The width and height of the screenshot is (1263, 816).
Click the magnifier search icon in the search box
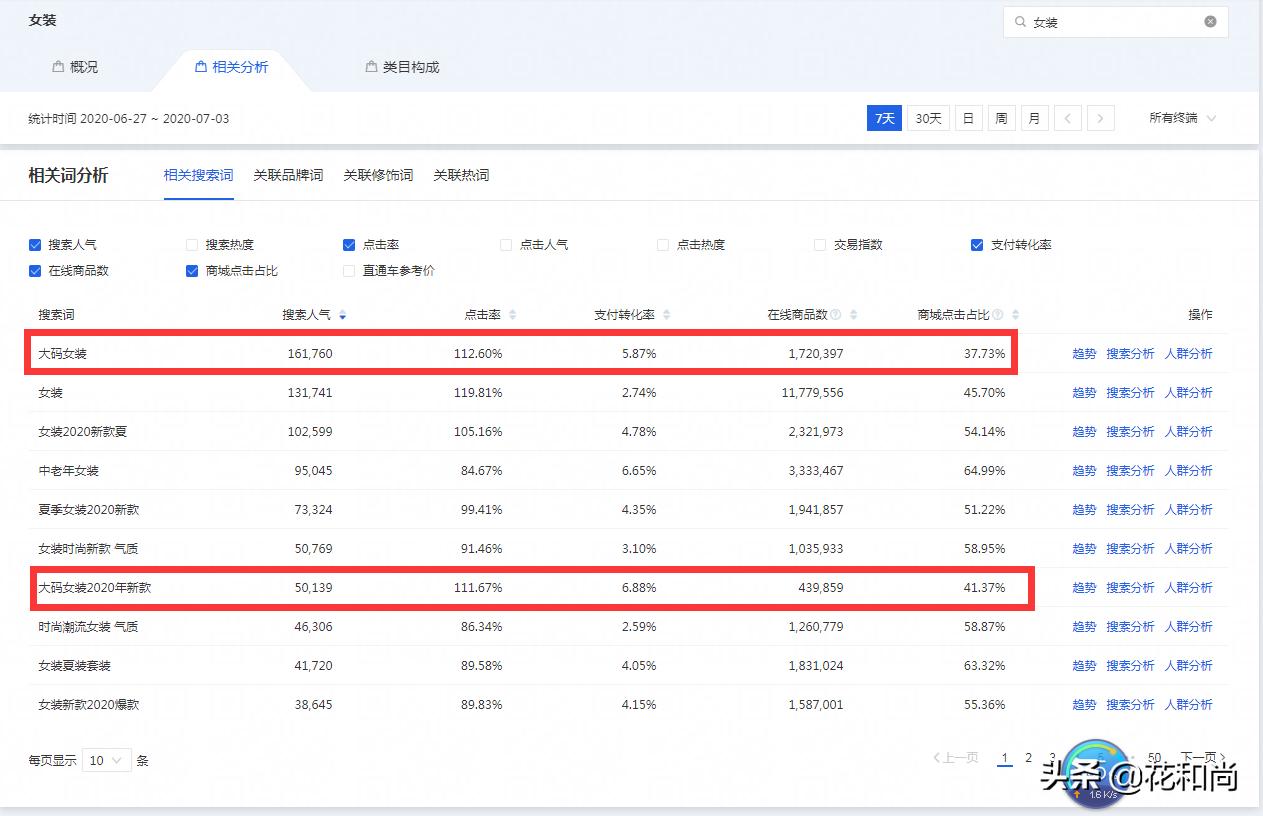[x=1022, y=21]
